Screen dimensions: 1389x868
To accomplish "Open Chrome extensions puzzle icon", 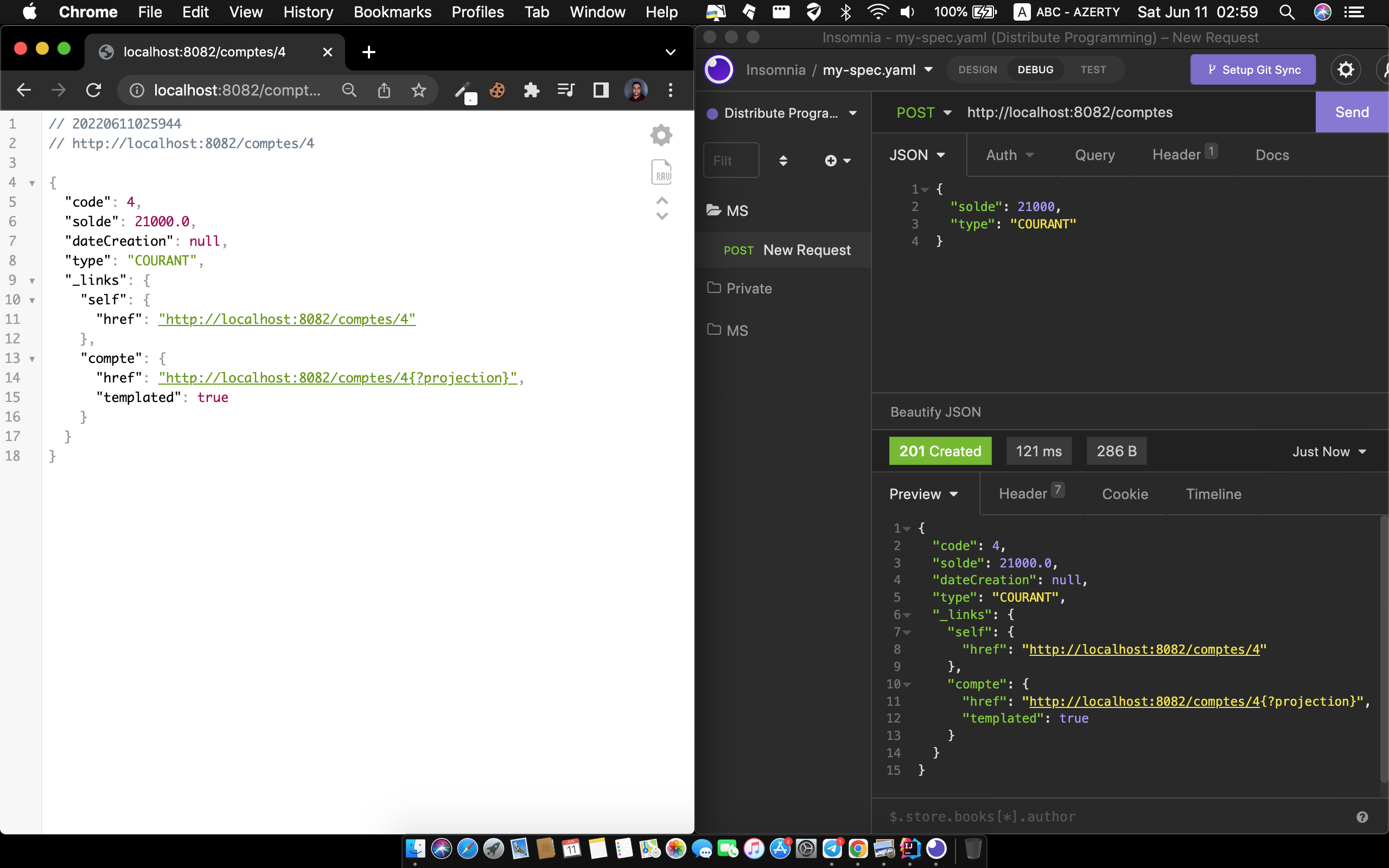I will 532,90.
